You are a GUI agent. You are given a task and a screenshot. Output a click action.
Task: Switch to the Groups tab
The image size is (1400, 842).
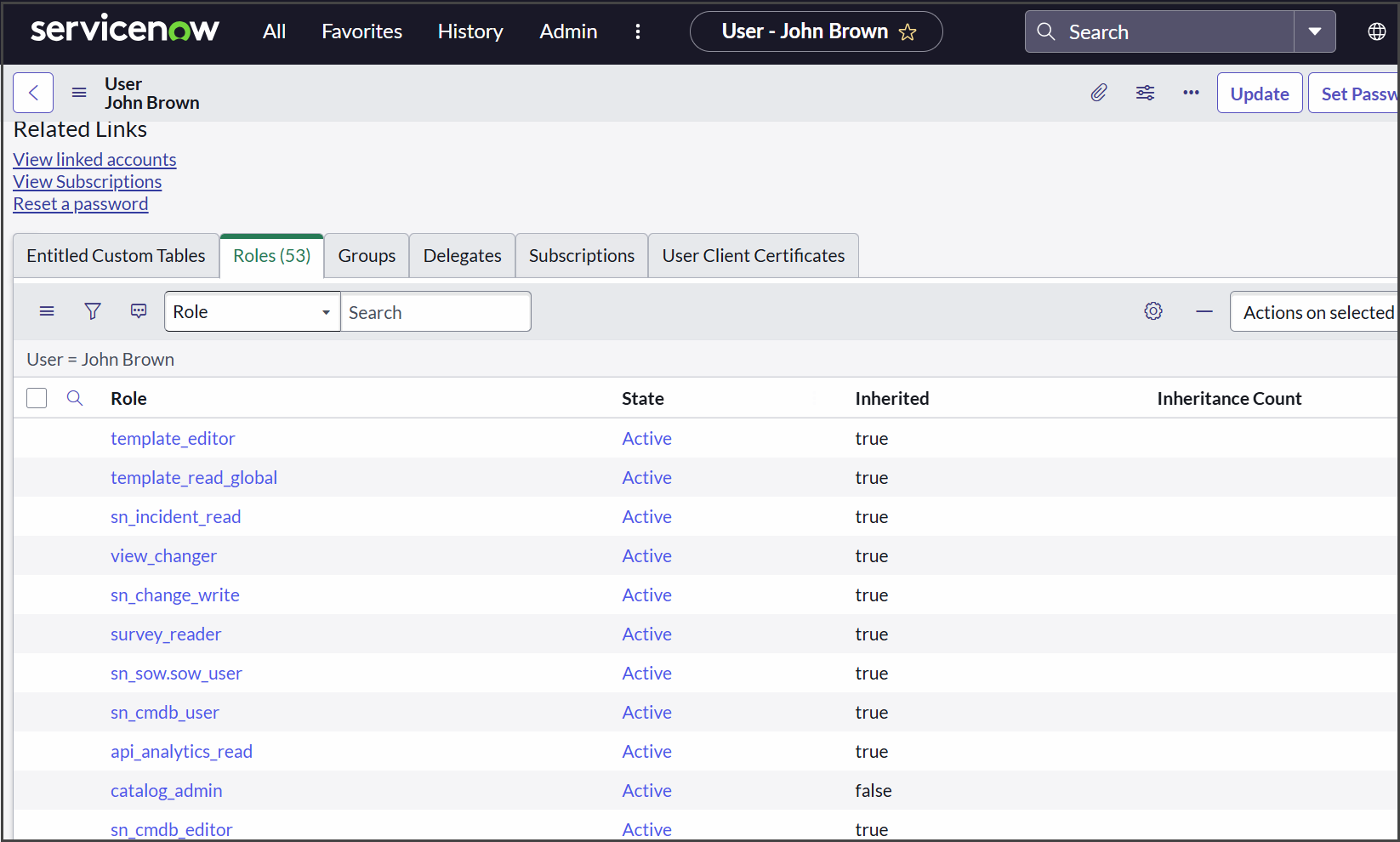367,256
